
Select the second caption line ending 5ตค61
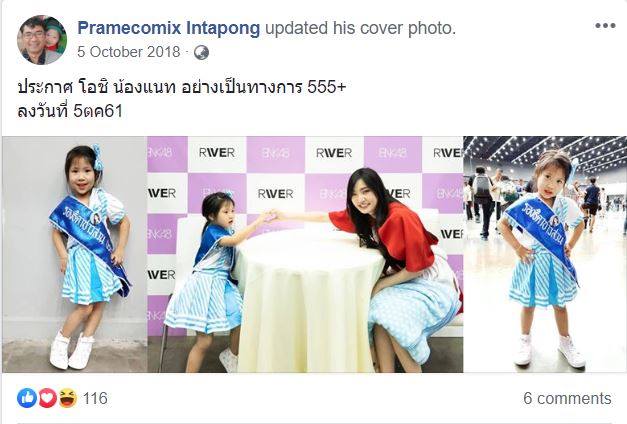[70, 111]
